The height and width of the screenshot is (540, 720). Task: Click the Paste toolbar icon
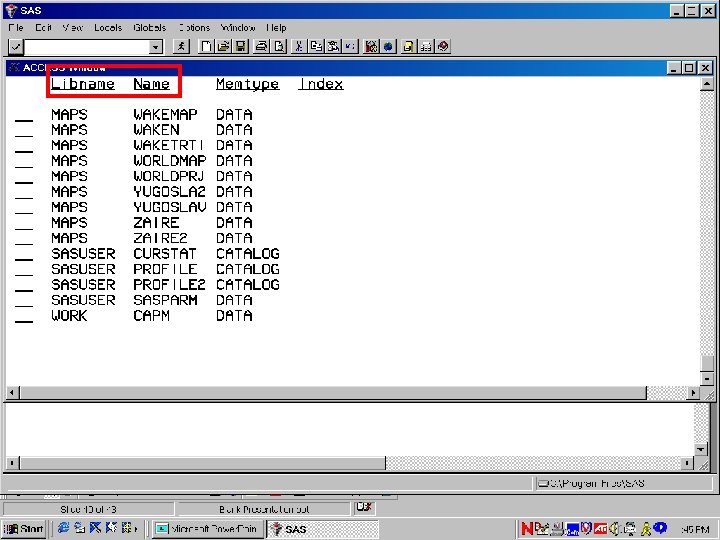333,46
